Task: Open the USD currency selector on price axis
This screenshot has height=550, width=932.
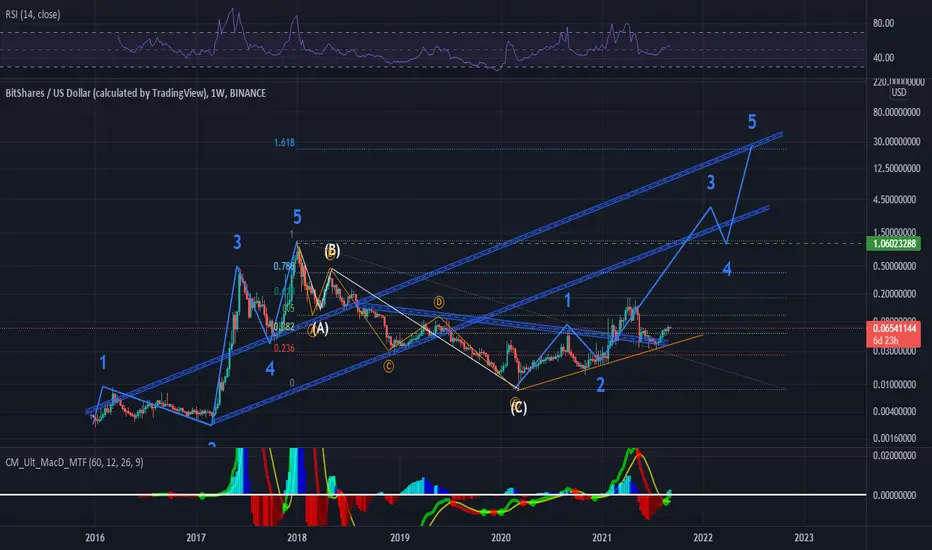Action: coord(899,92)
